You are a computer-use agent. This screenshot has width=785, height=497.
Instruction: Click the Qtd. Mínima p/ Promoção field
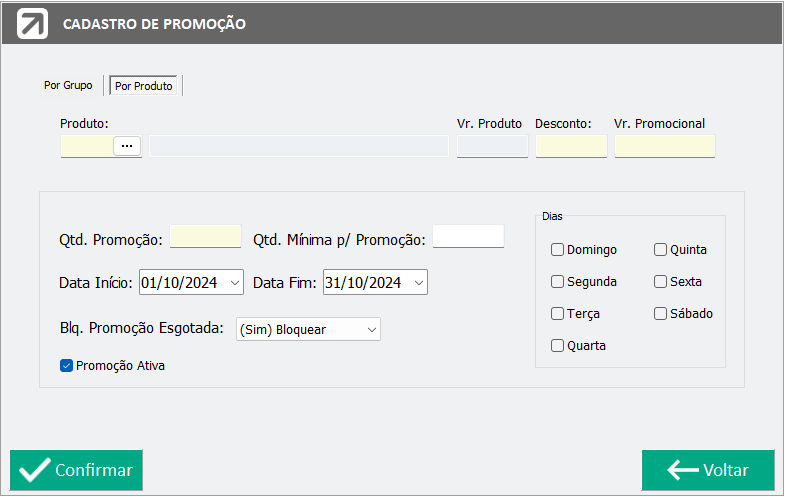click(468, 236)
